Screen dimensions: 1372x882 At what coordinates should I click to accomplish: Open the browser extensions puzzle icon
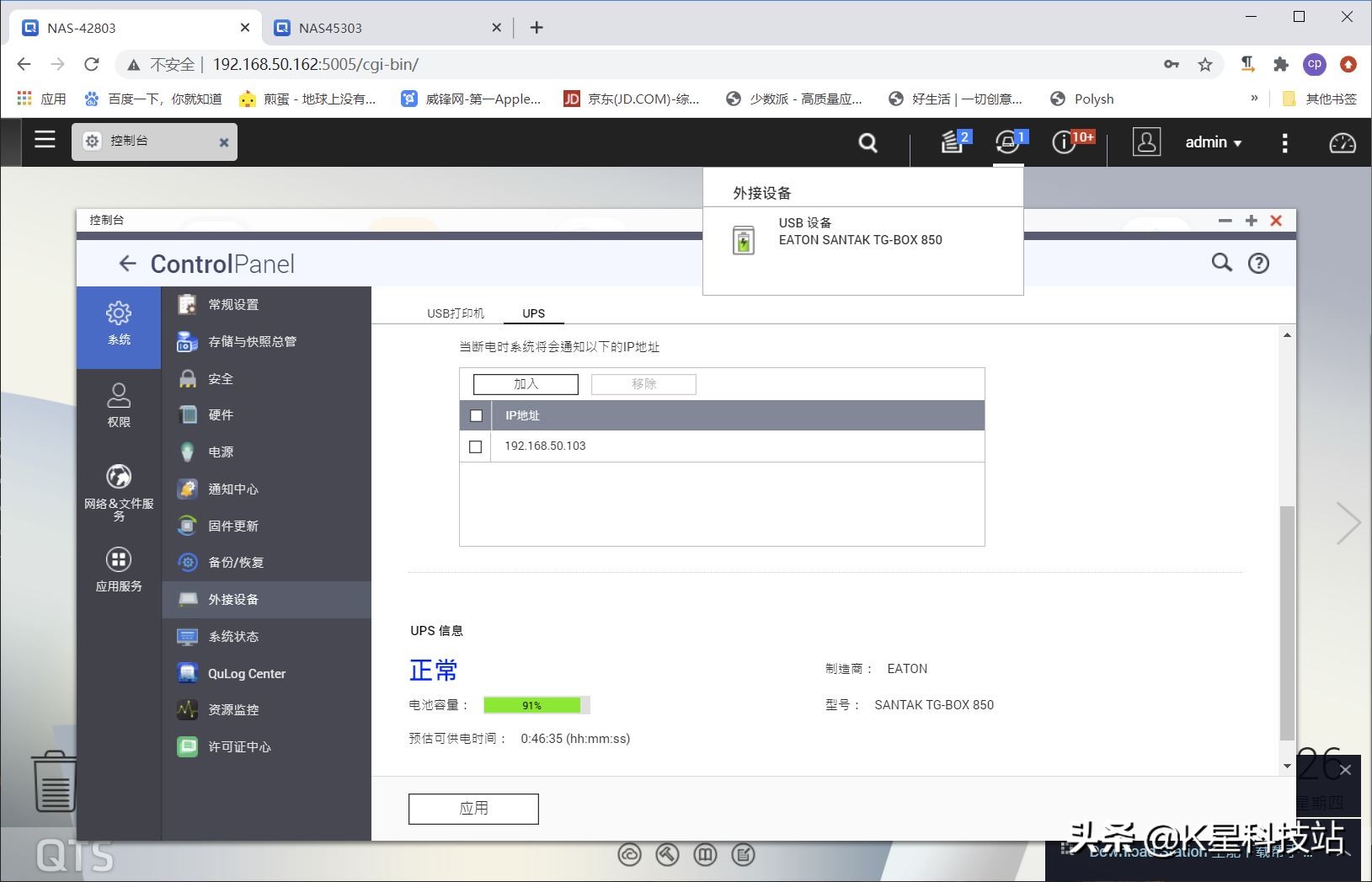point(1281,64)
